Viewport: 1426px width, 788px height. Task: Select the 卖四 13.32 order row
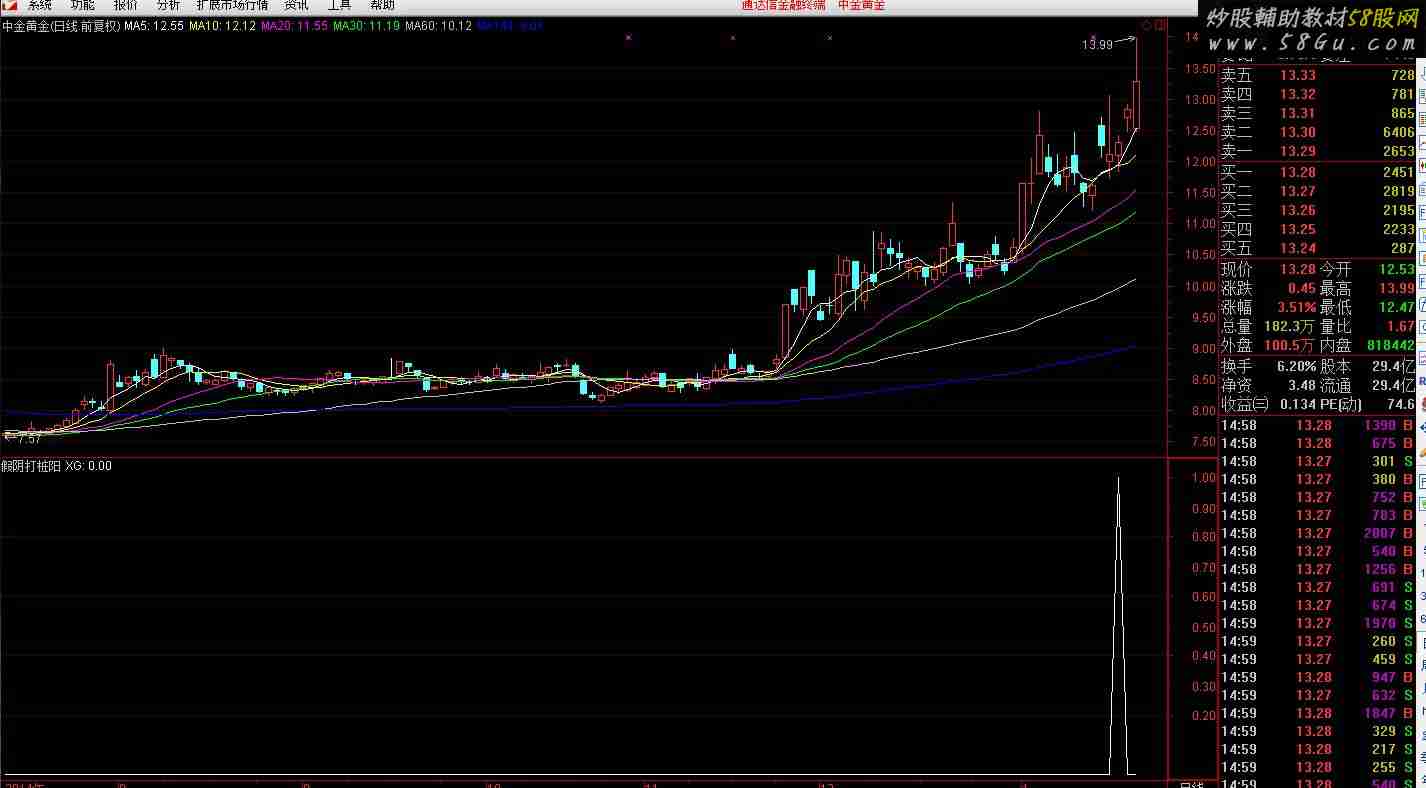tap(1318, 94)
